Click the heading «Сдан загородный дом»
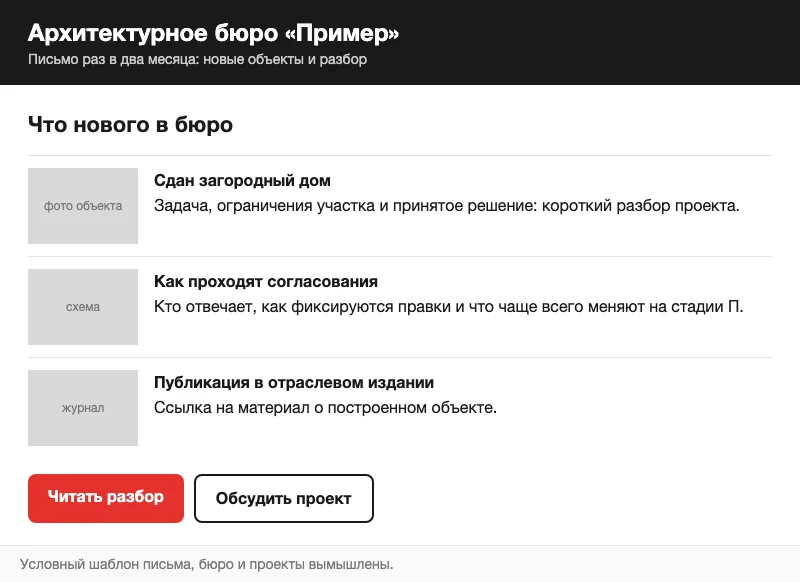 [x=242, y=181]
